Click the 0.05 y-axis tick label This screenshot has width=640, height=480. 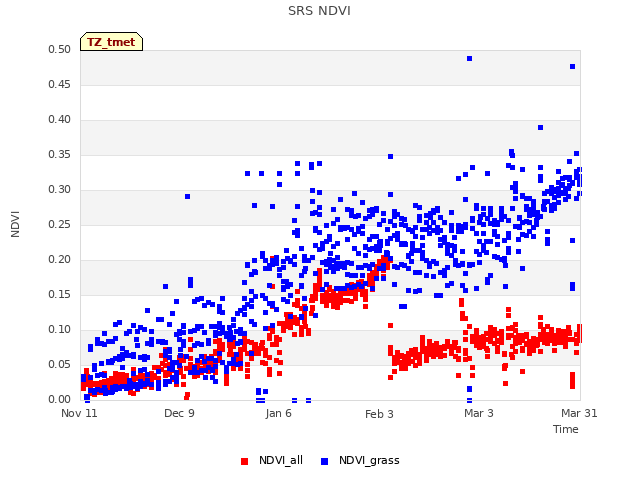click(x=60, y=364)
